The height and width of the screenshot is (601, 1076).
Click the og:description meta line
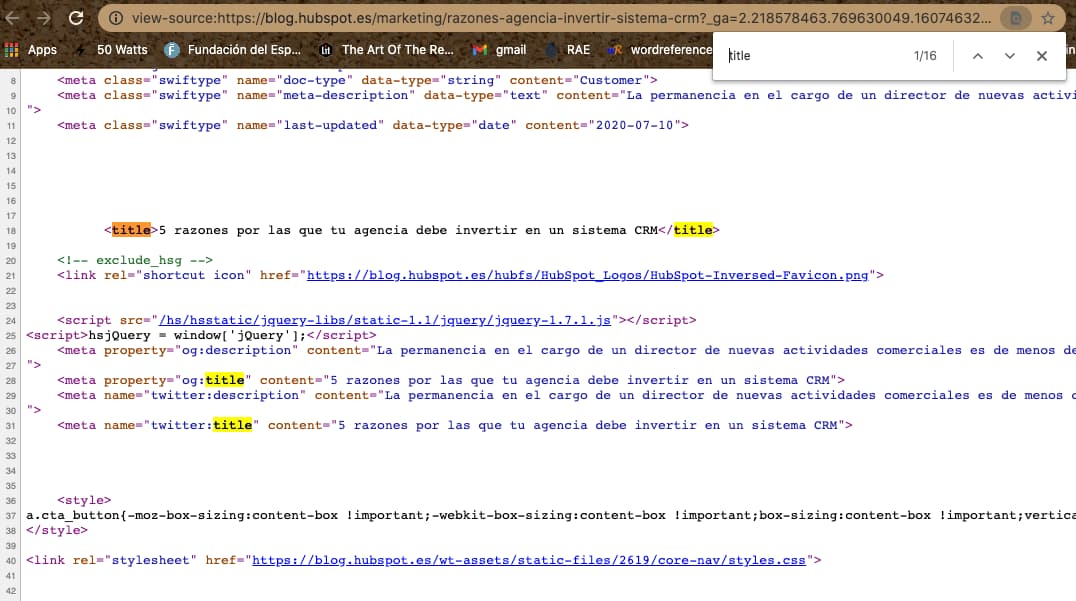tap(566, 351)
